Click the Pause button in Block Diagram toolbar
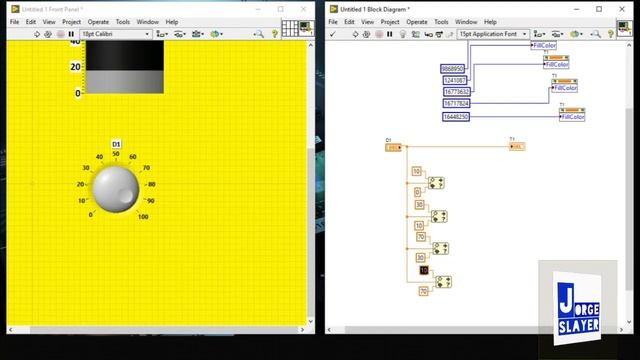Viewport: 640px width, 360px height. [x=389, y=34]
